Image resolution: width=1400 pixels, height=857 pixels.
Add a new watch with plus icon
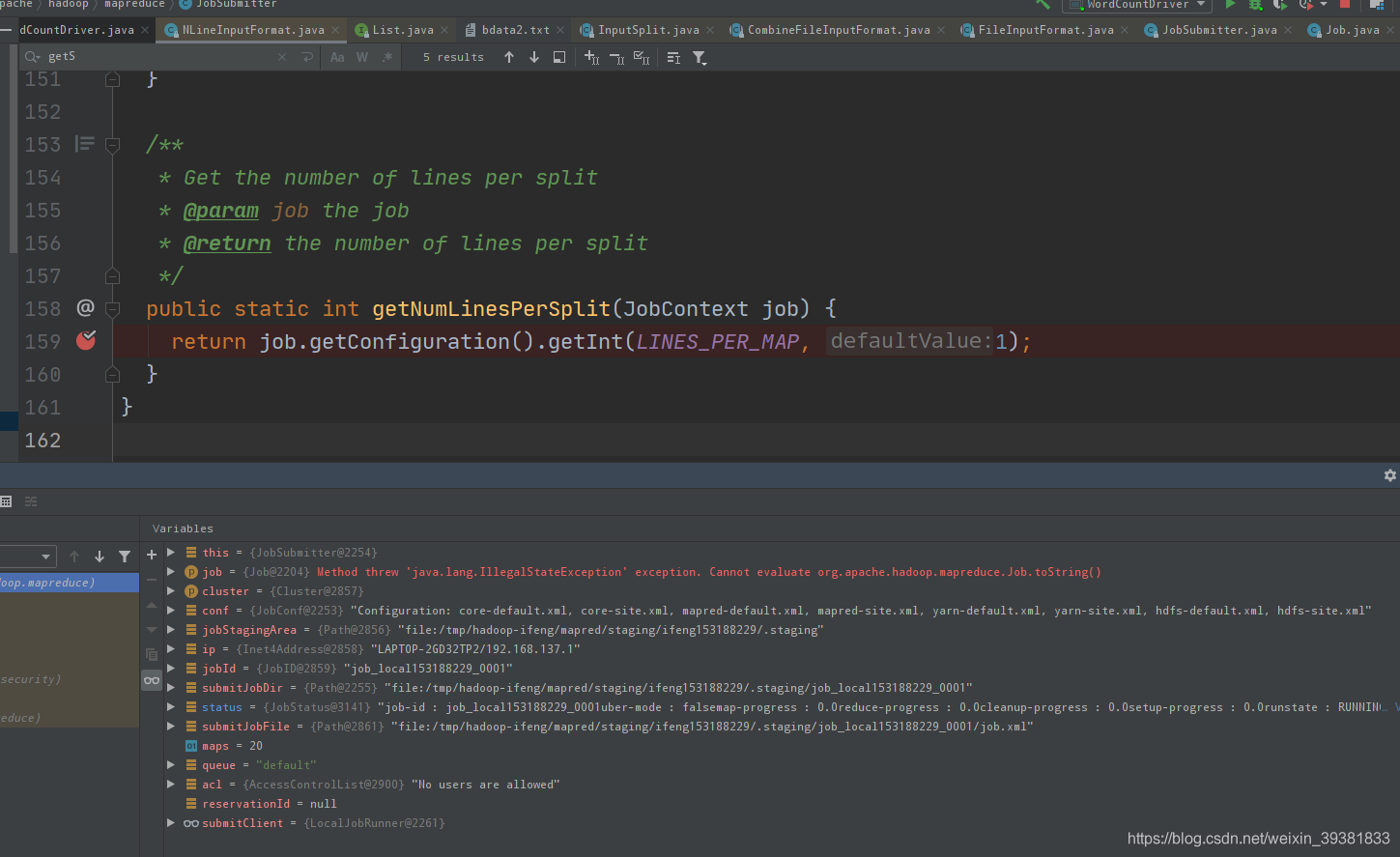coord(152,555)
